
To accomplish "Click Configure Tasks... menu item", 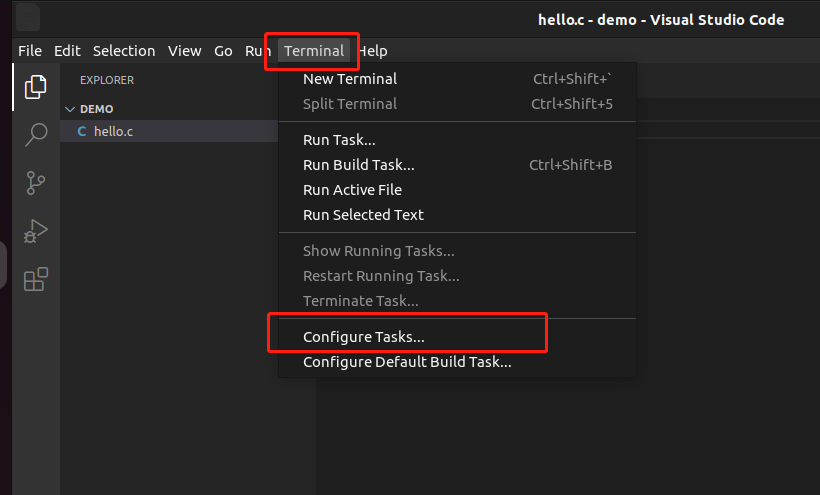I will tap(363, 337).
